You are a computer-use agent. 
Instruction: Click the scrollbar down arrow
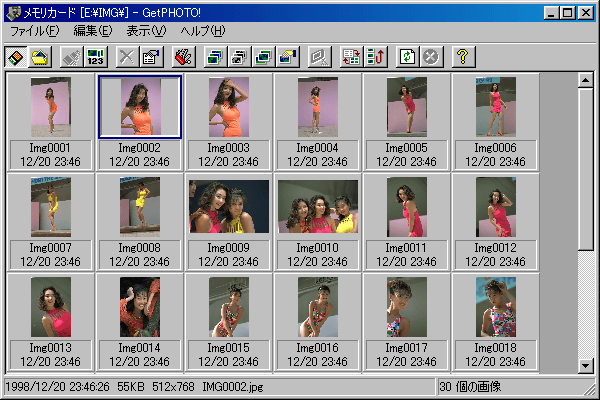[x=585, y=366]
